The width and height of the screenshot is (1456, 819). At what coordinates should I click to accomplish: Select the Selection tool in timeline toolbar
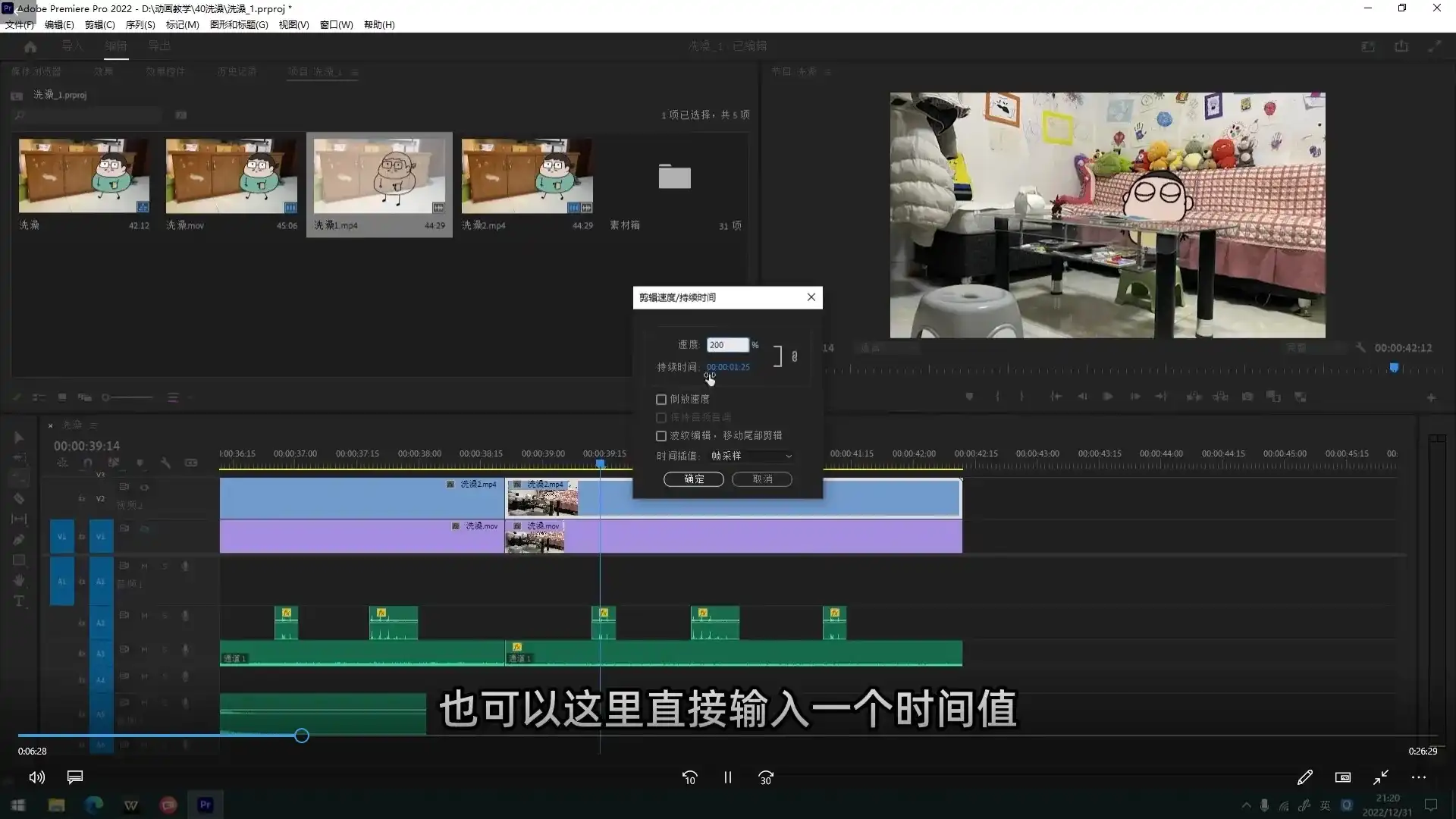(x=19, y=438)
